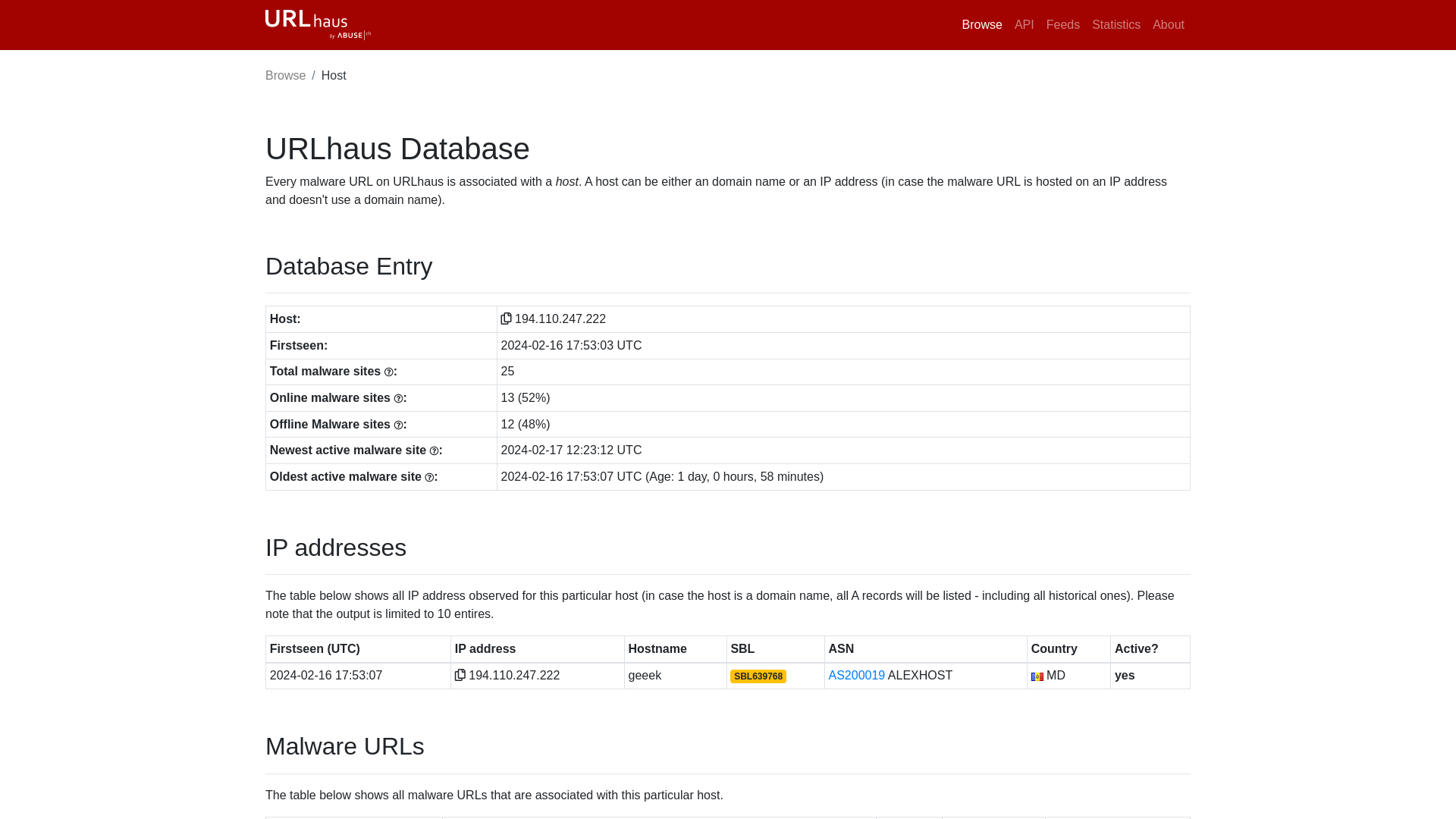Click the URLhaus Database title
Viewport: 1456px width, 819px height.
(397, 149)
